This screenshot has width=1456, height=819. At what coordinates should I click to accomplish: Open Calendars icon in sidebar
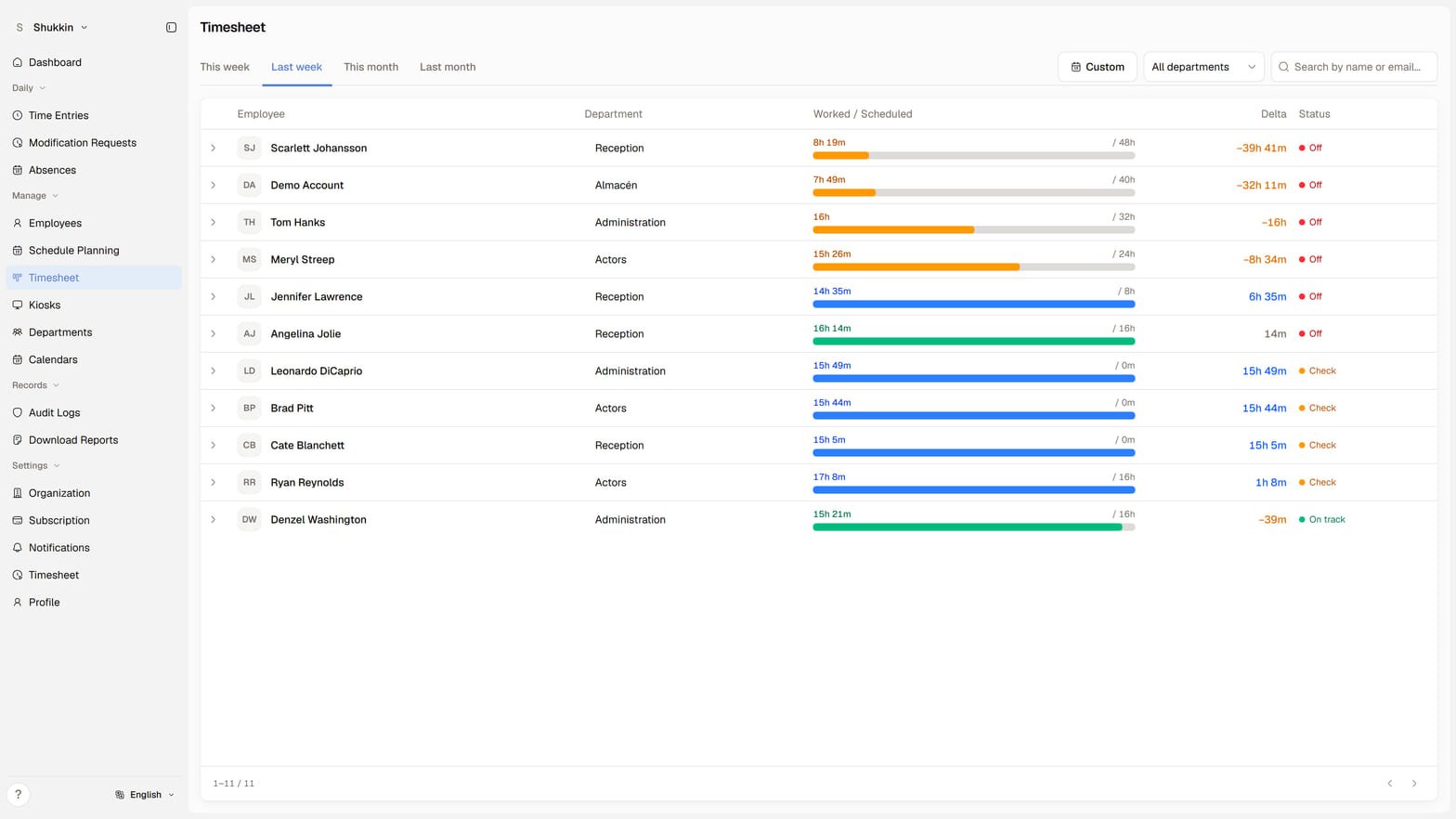click(x=18, y=359)
